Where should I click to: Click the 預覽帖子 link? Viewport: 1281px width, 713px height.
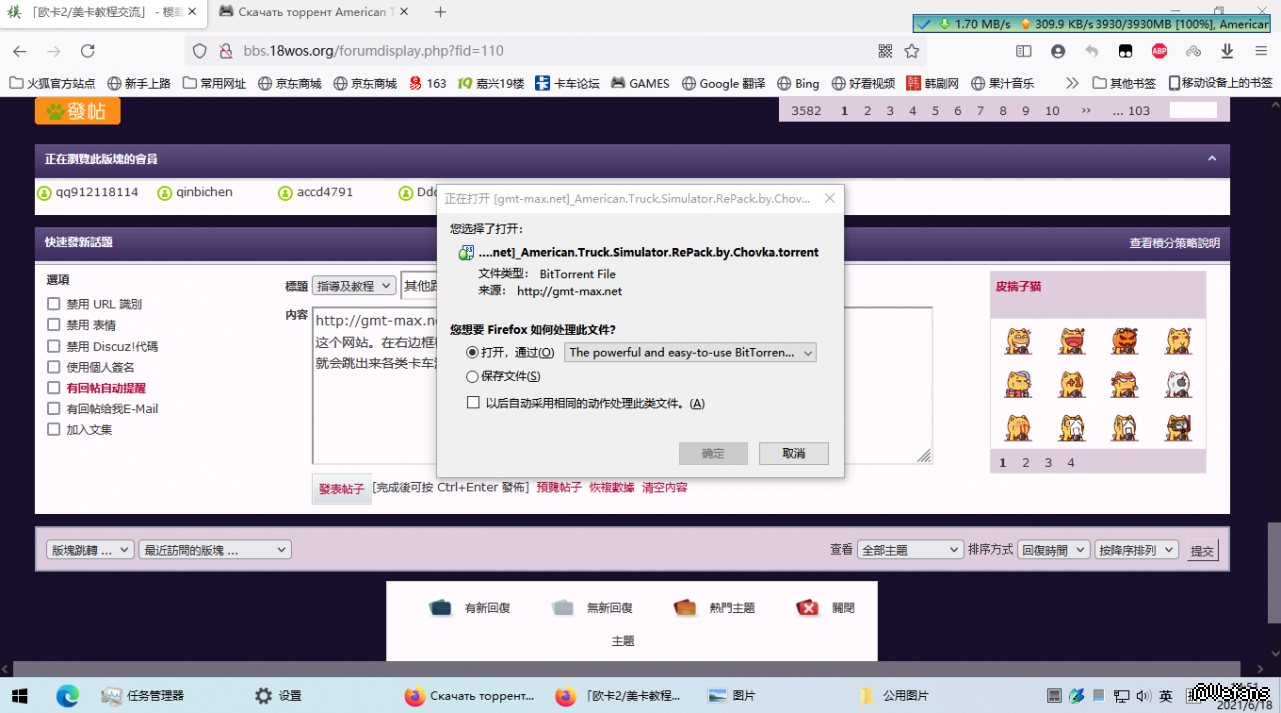559,488
